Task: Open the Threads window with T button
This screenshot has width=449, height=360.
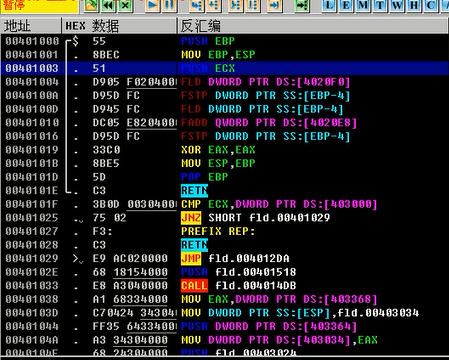Action: coord(380,6)
